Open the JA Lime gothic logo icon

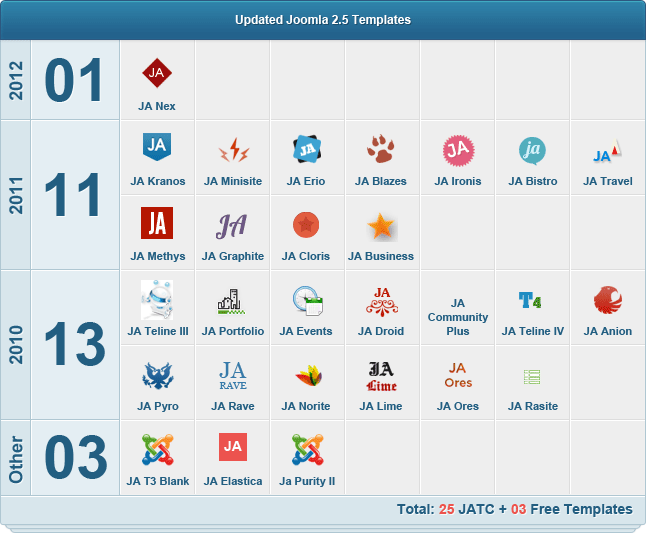(x=382, y=376)
